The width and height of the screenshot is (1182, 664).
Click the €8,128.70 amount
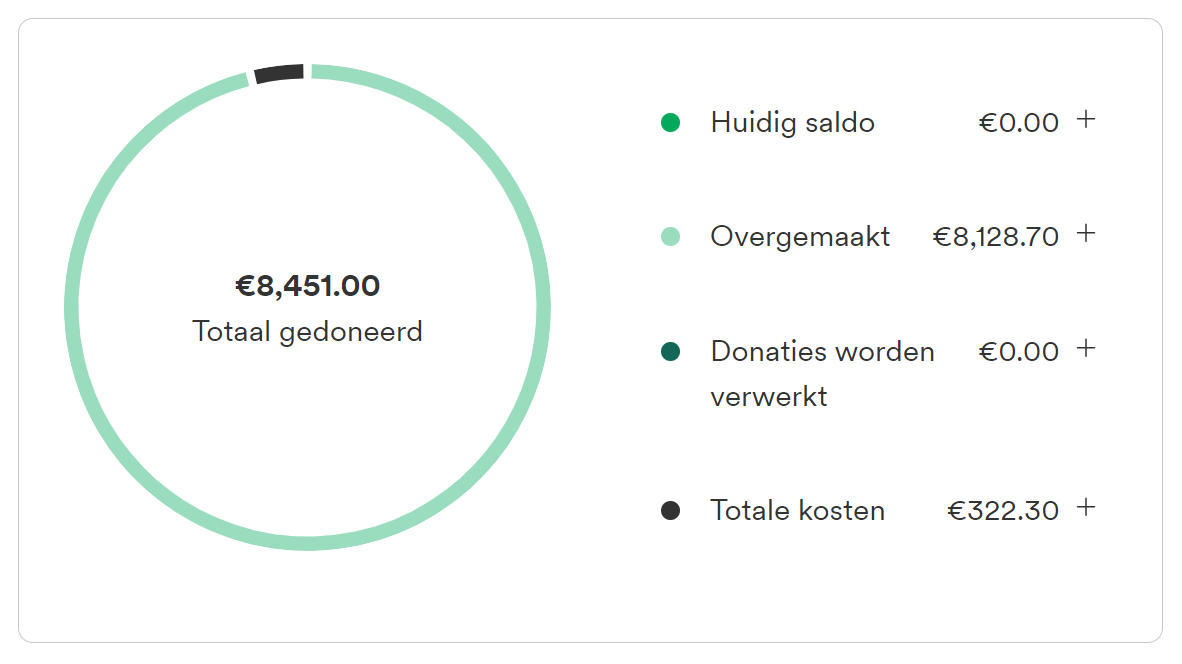995,237
